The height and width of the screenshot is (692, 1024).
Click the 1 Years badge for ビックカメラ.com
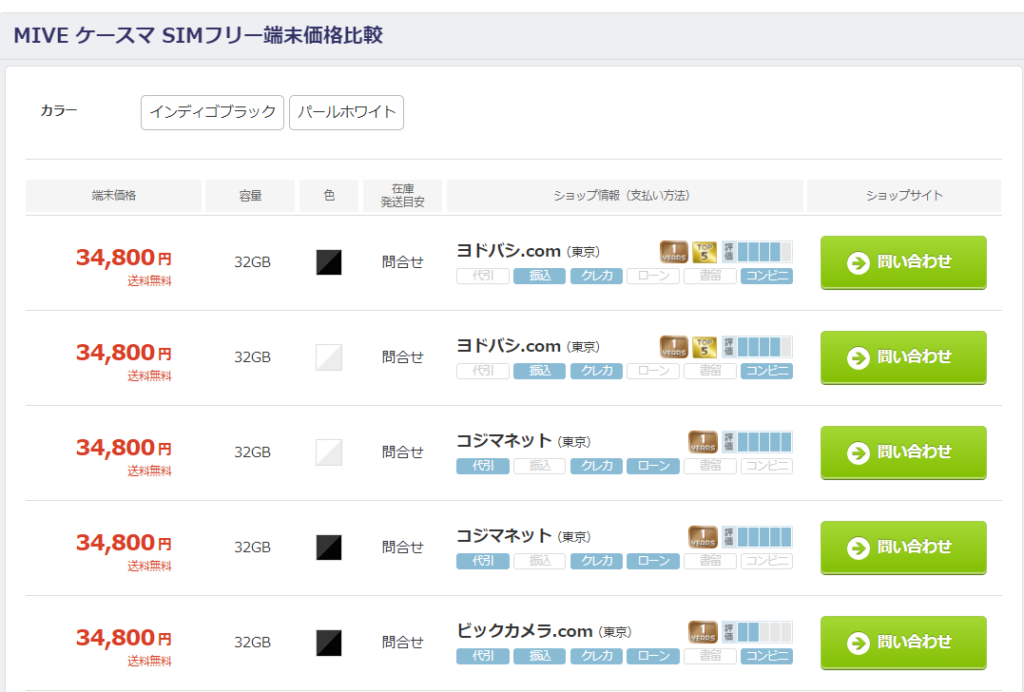[x=703, y=632]
